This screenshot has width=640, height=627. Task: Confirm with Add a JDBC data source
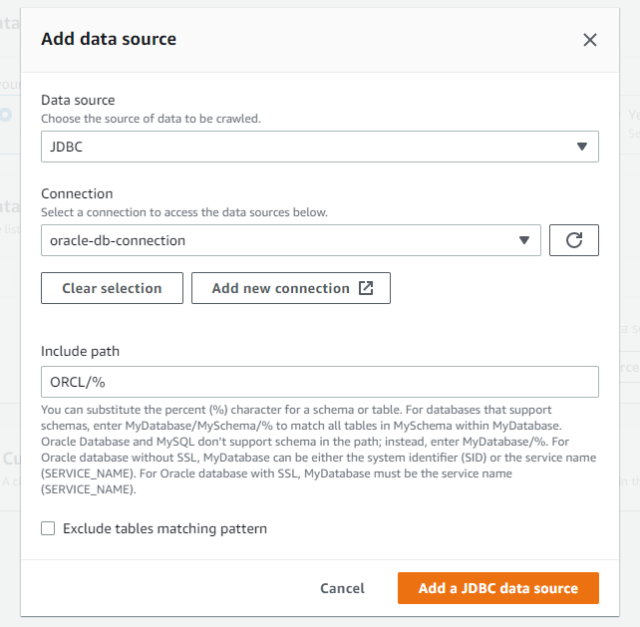(498, 588)
